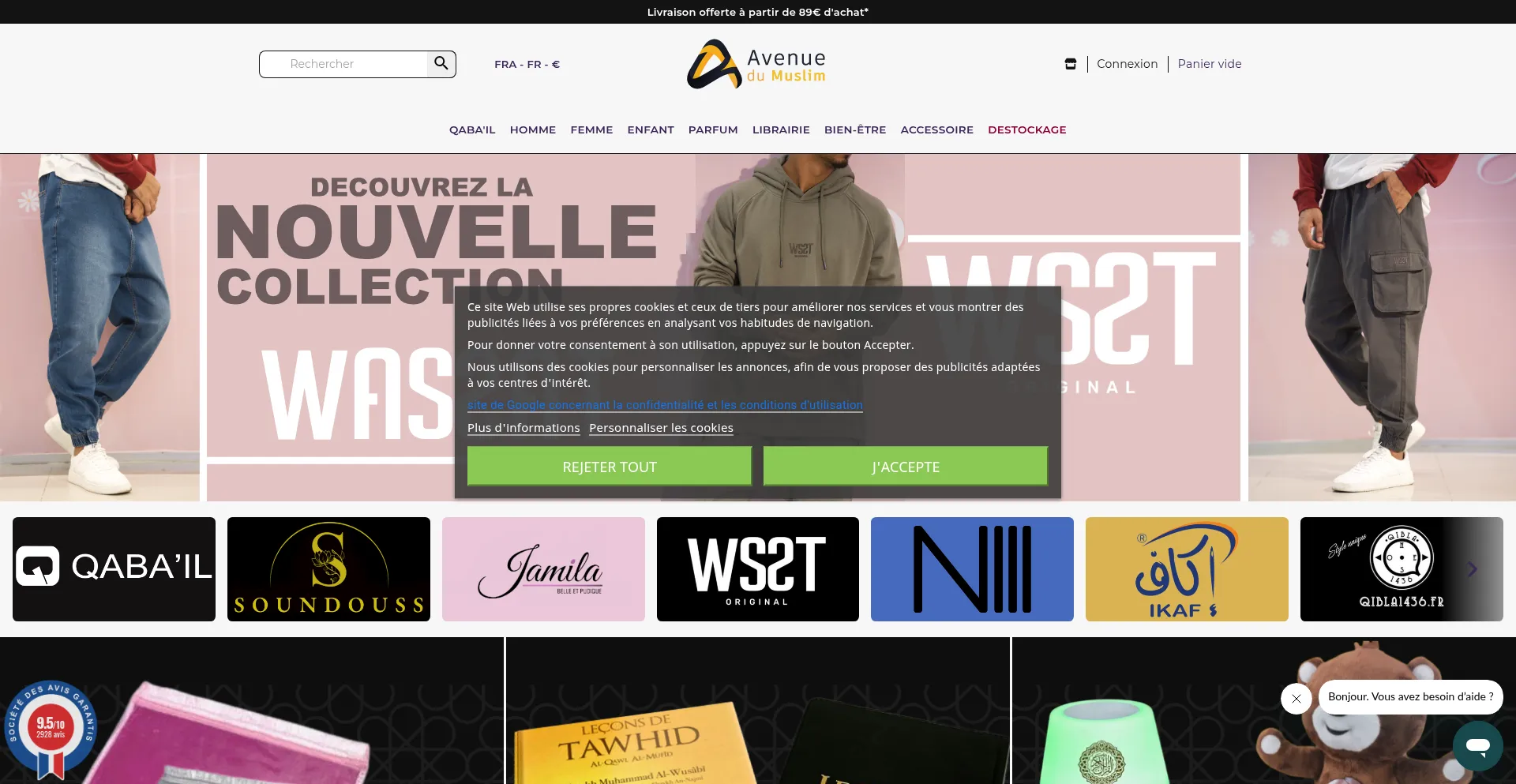Screen dimensions: 1516x784
Task: Click the Connexion link
Action: pos(1127,64)
